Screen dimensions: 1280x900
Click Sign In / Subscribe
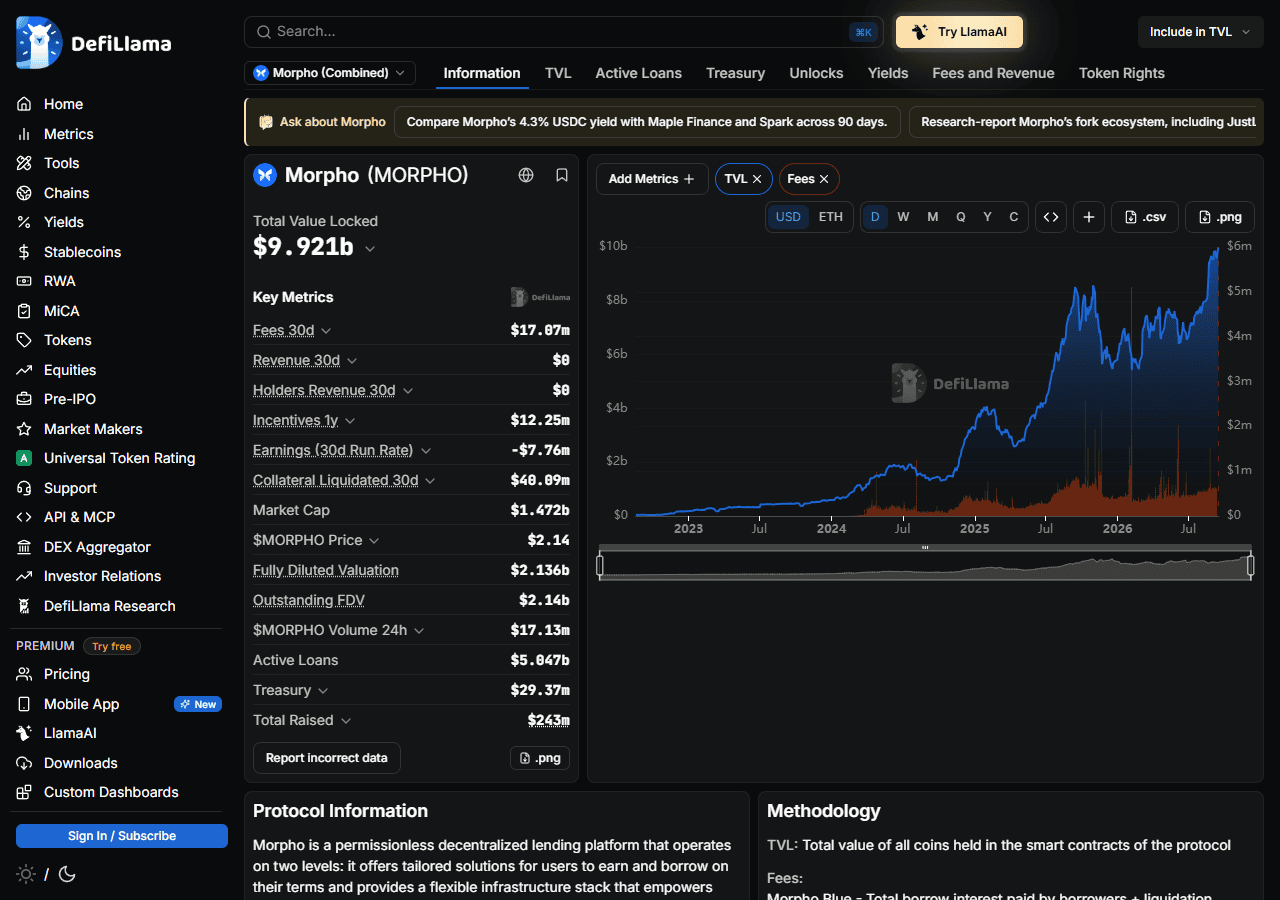122,836
